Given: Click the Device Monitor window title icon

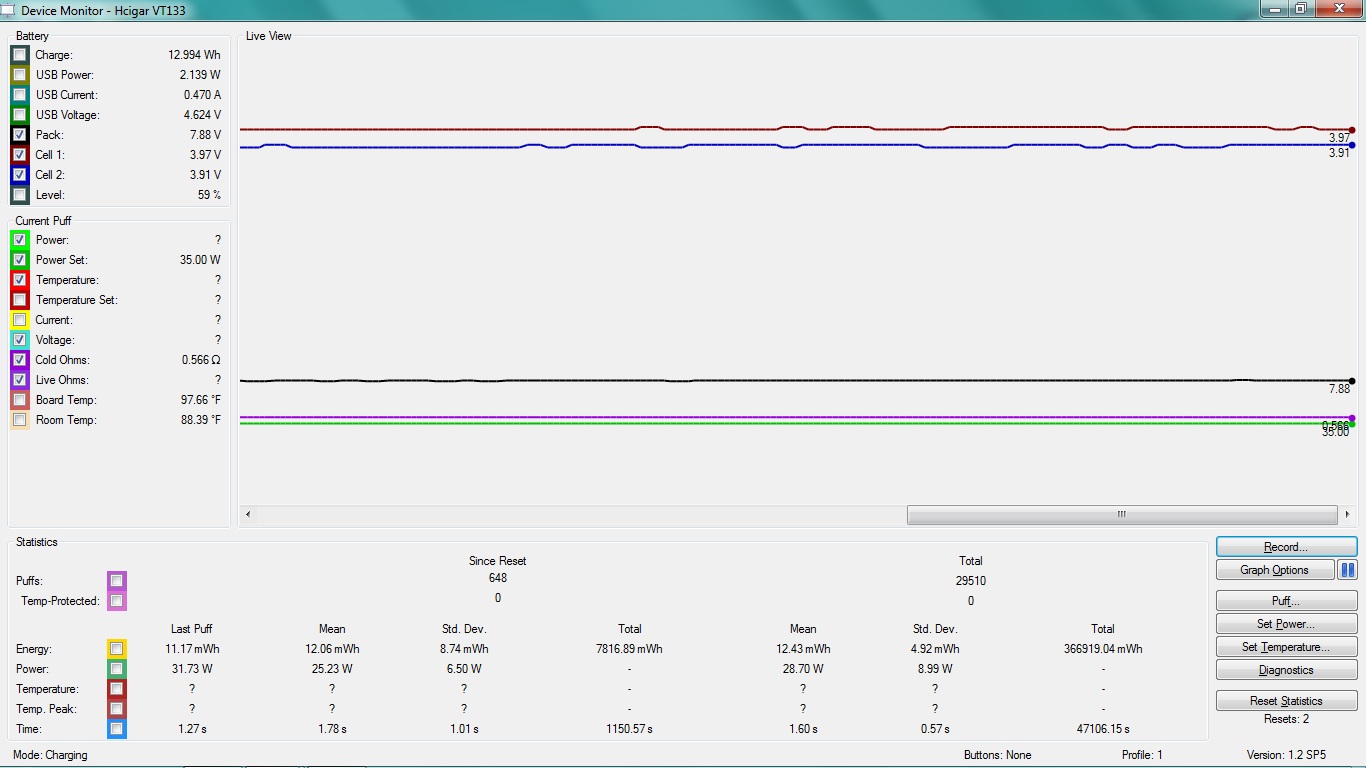Looking at the screenshot, I should (x=8, y=10).
